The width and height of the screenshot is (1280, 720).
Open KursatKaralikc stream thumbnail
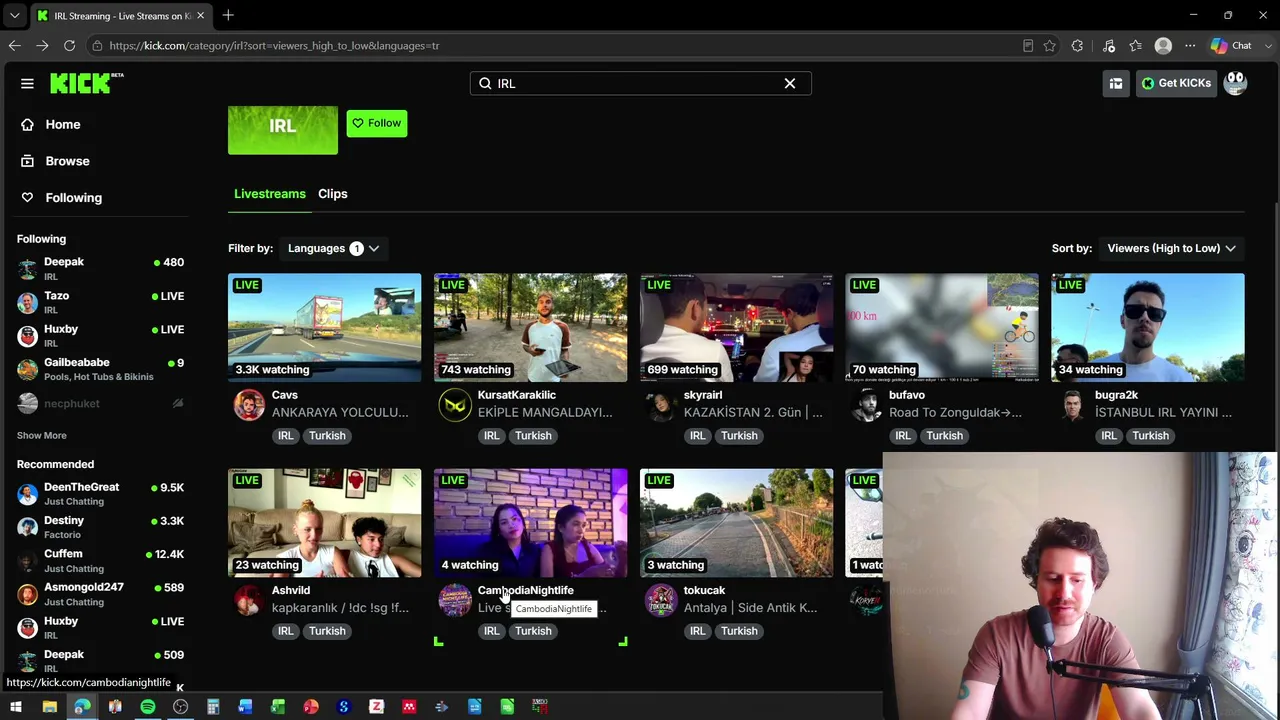pyautogui.click(x=531, y=327)
